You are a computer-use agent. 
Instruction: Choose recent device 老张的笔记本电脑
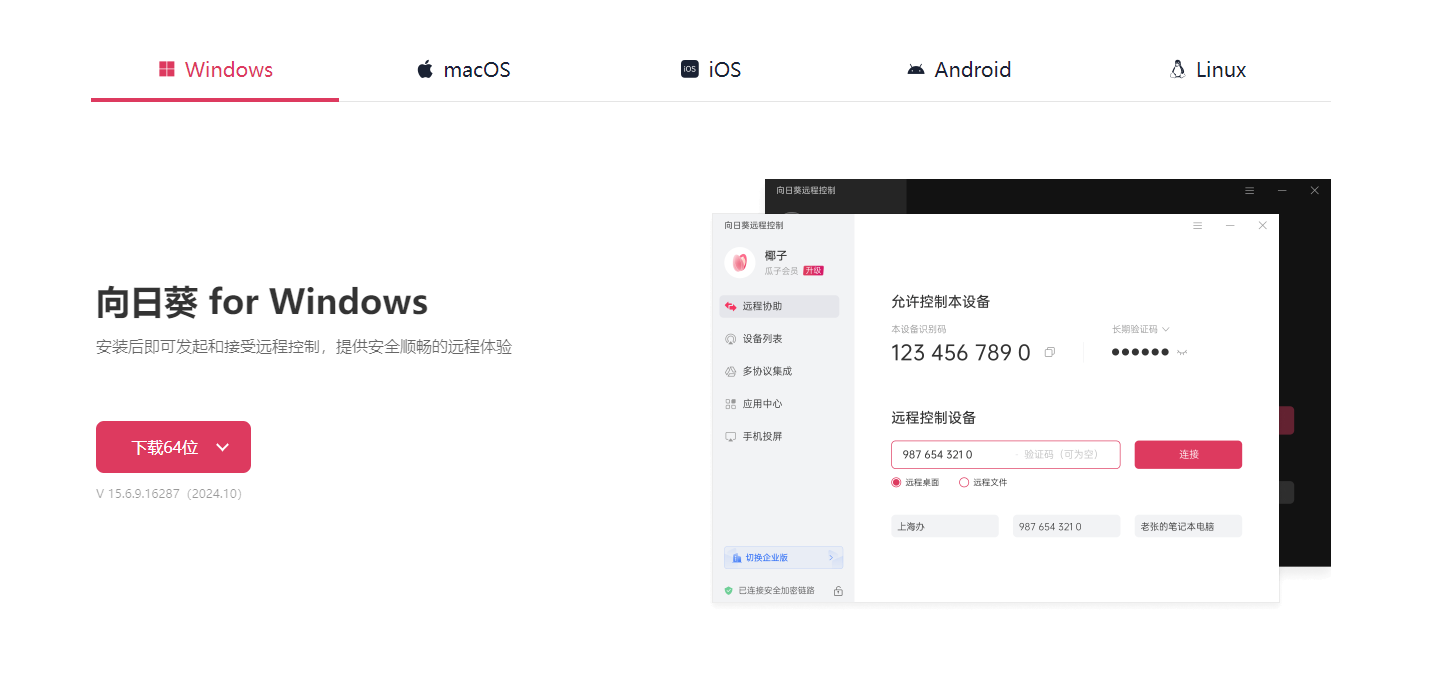[x=1188, y=526]
